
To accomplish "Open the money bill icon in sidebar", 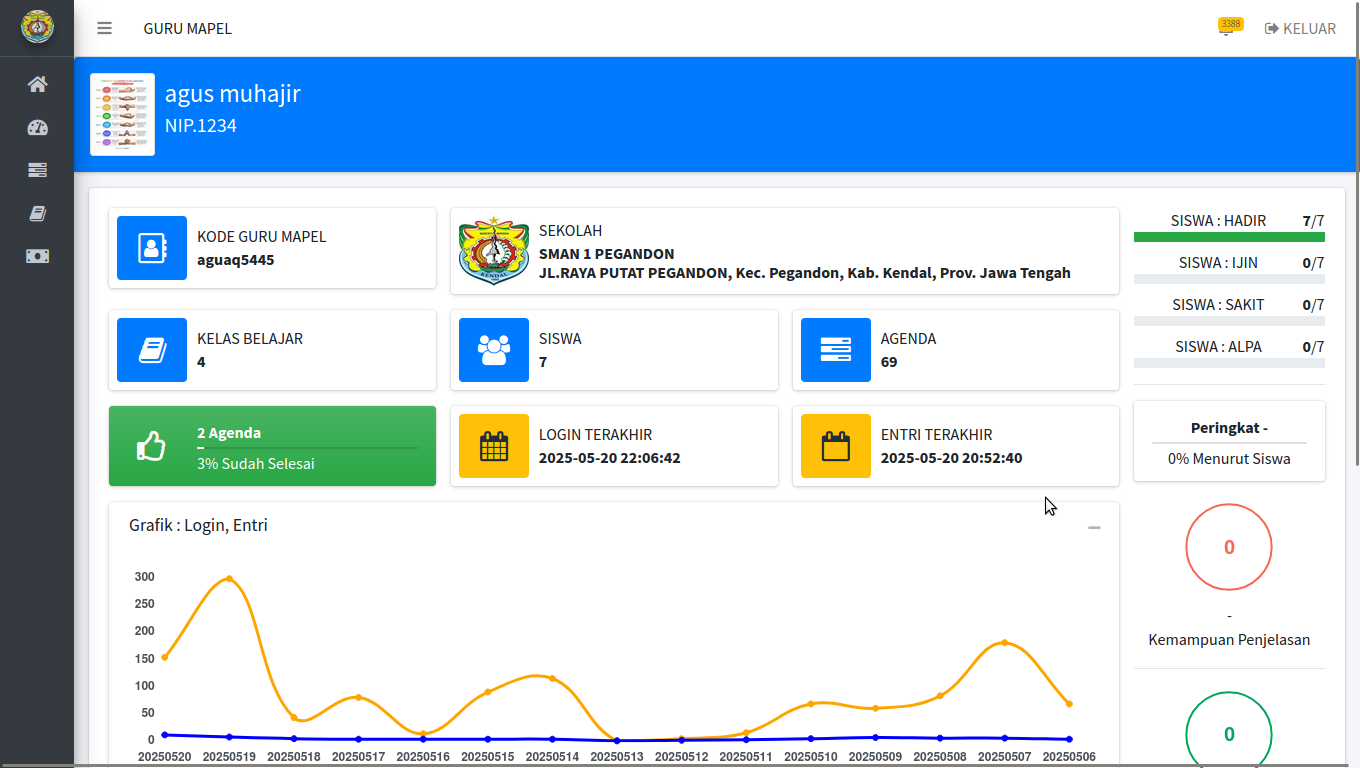I will 37,256.
